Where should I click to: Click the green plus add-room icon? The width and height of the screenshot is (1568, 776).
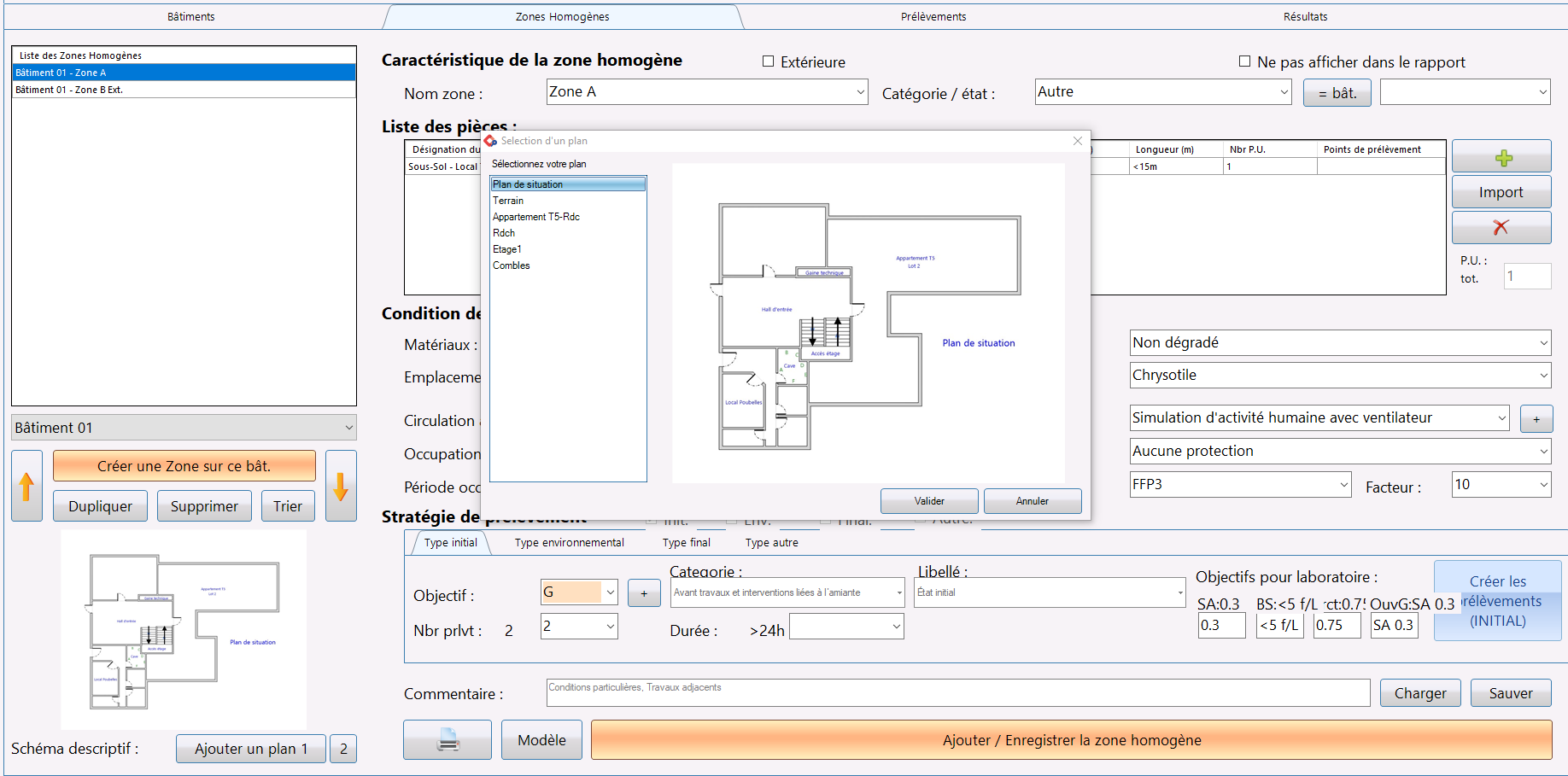click(1501, 157)
